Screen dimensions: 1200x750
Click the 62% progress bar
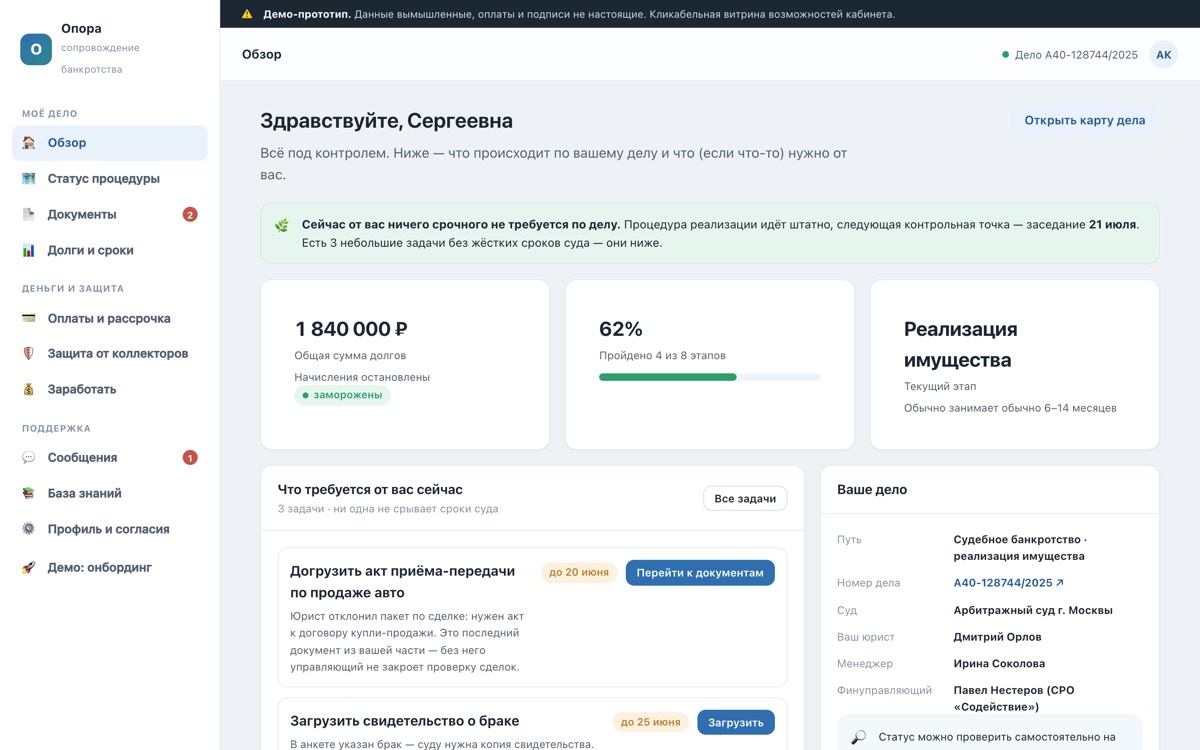tap(710, 377)
